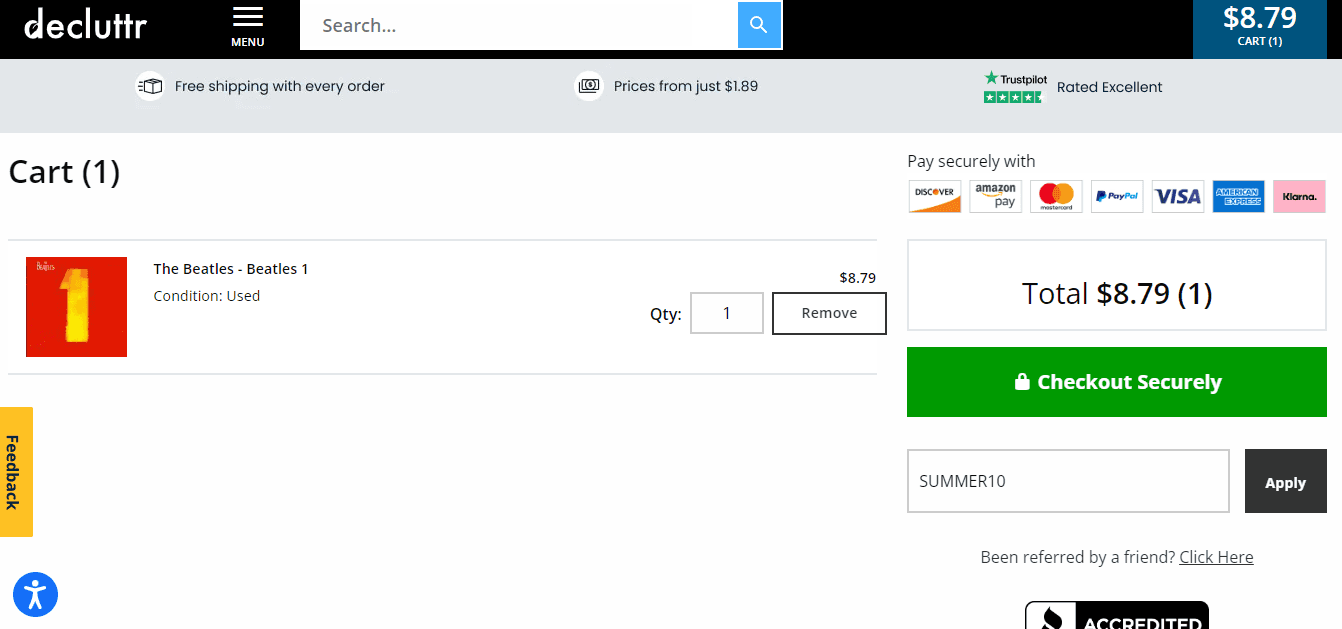Click the Mastercard payment icon

click(x=1056, y=196)
